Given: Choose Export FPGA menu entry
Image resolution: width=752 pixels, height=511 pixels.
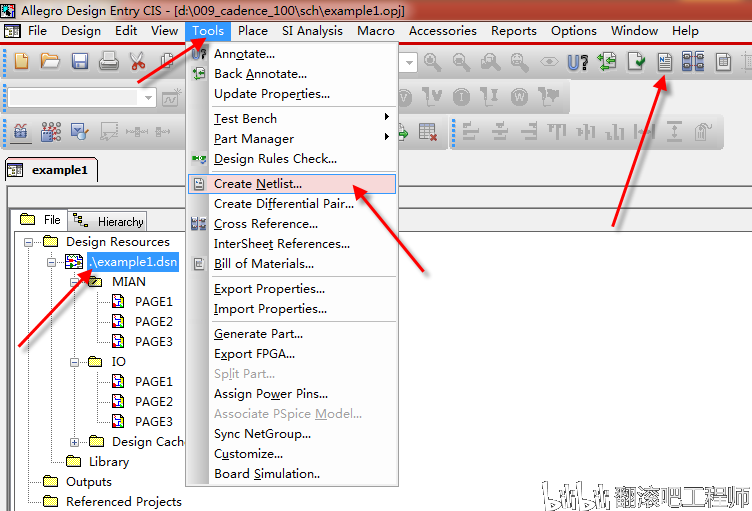Looking at the screenshot, I should point(293,354).
